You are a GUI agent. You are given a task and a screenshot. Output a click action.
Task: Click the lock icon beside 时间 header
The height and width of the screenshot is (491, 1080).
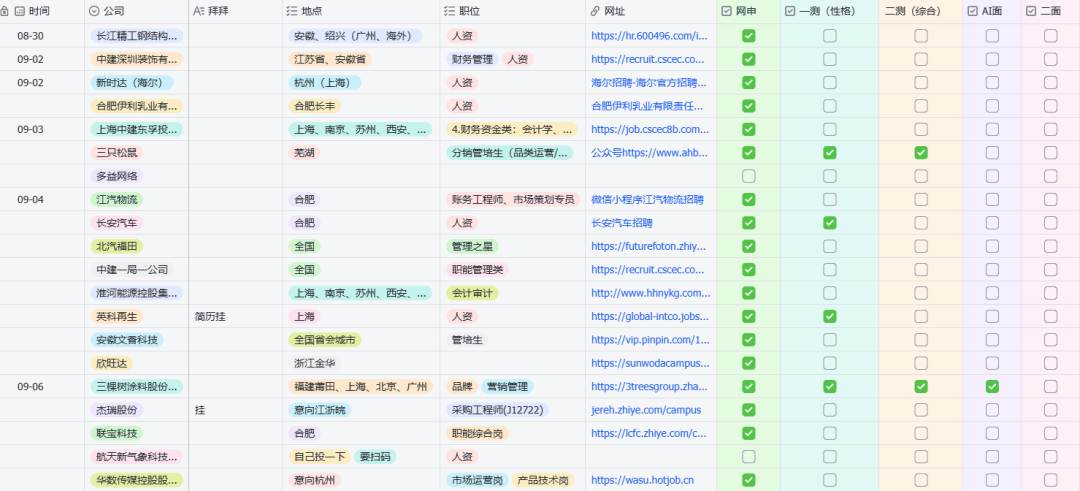(x=6, y=12)
